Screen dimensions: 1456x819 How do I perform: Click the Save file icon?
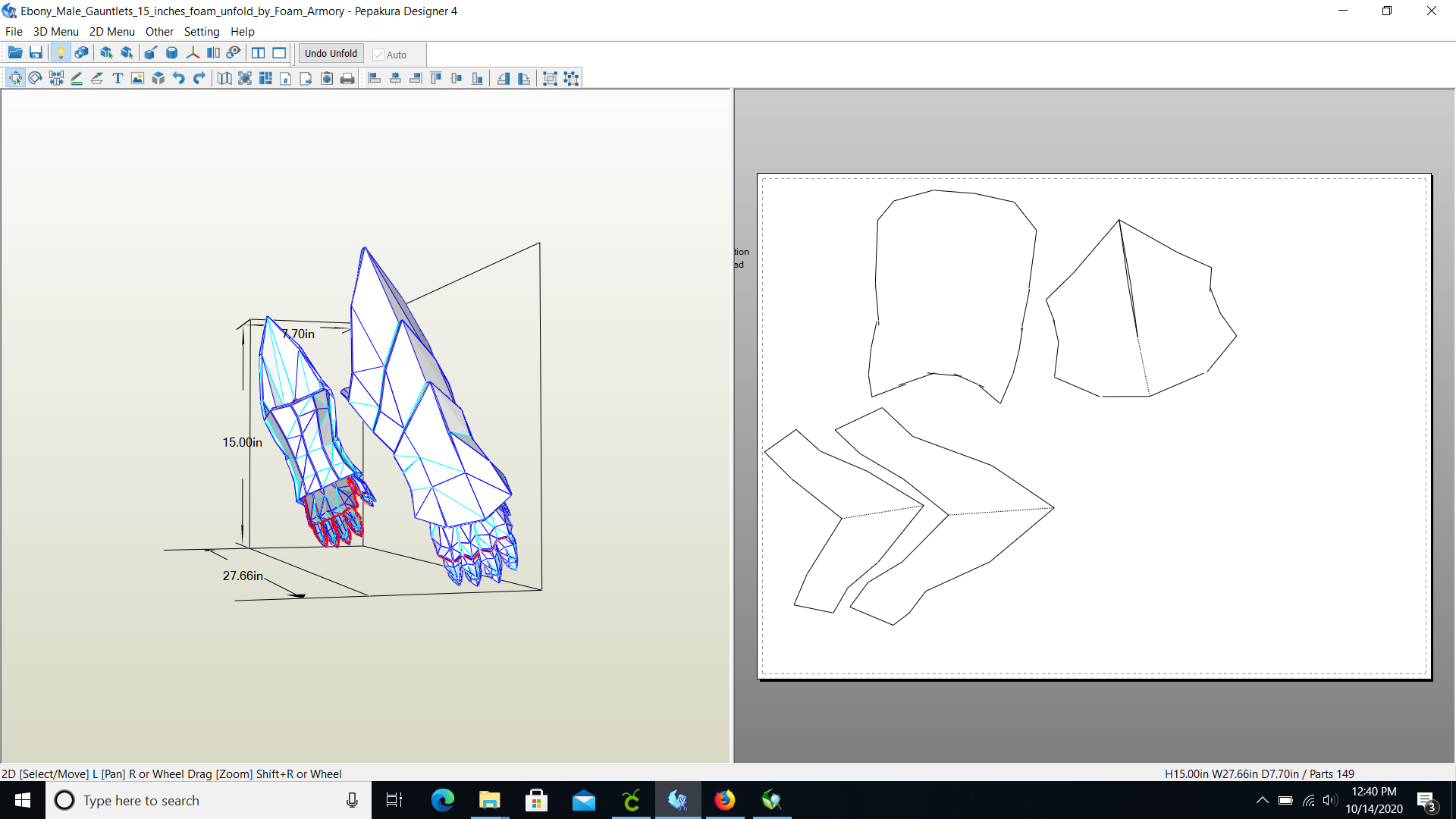[36, 52]
